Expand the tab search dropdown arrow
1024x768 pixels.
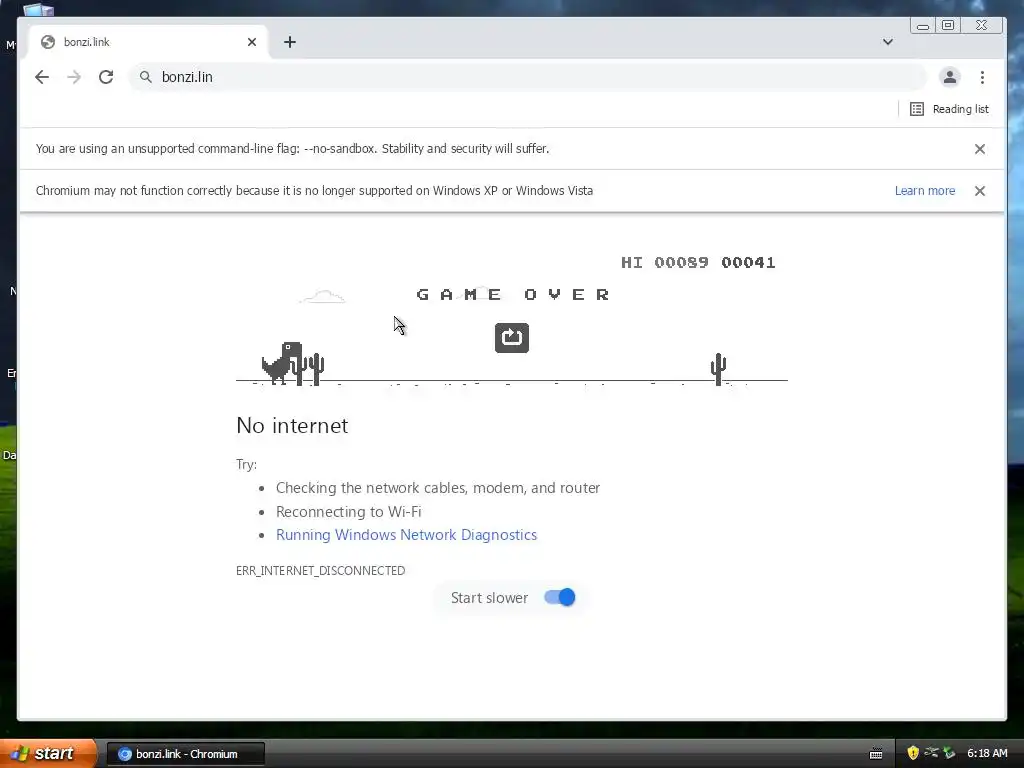point(888,42)
